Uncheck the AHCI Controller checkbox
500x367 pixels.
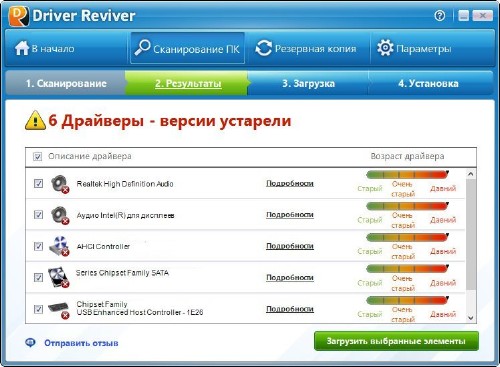coord(38,246)
